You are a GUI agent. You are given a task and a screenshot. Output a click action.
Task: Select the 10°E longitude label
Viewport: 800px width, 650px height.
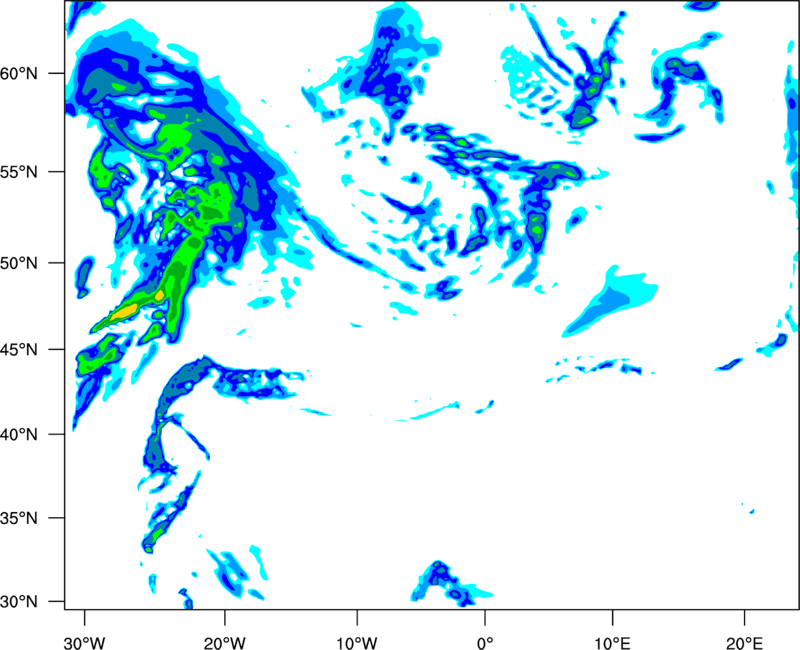point(612,642)
